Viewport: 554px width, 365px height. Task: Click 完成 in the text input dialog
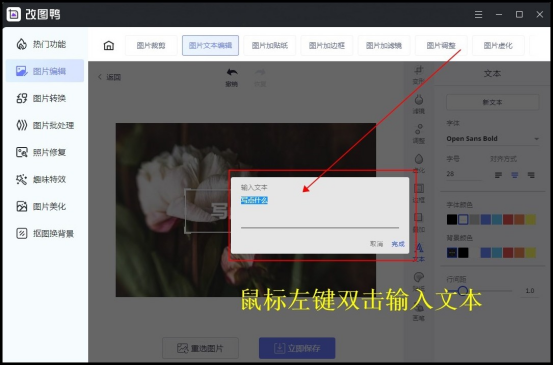398,244
